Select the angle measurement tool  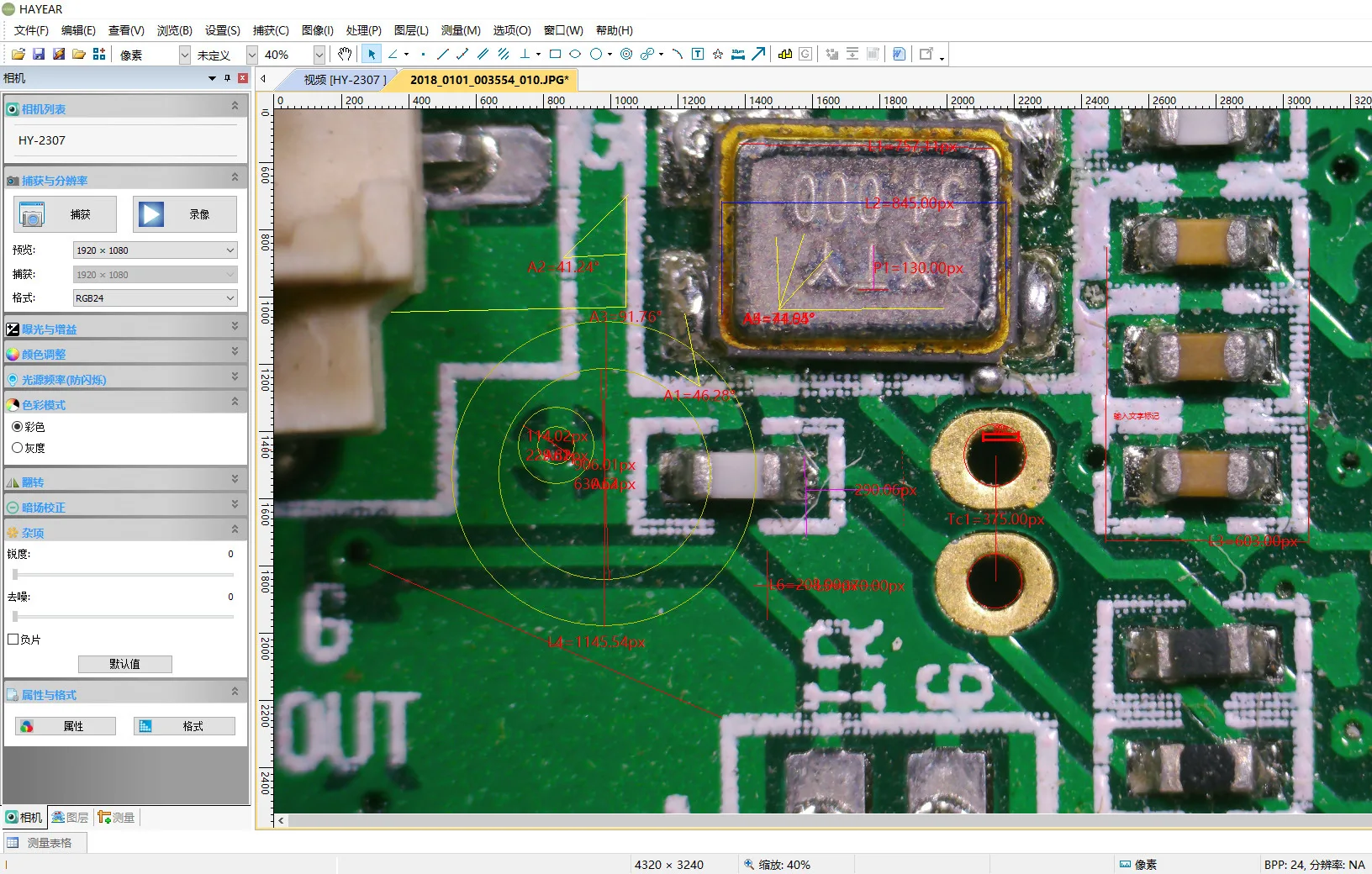click(x=393, y=55)
